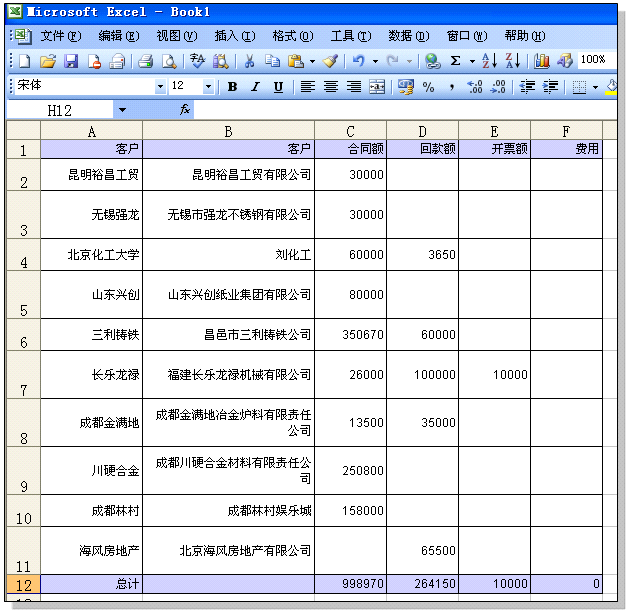Click the Format Painter brush icon
Viewport: 627px width, 612px height.
[x=330, y=61]
